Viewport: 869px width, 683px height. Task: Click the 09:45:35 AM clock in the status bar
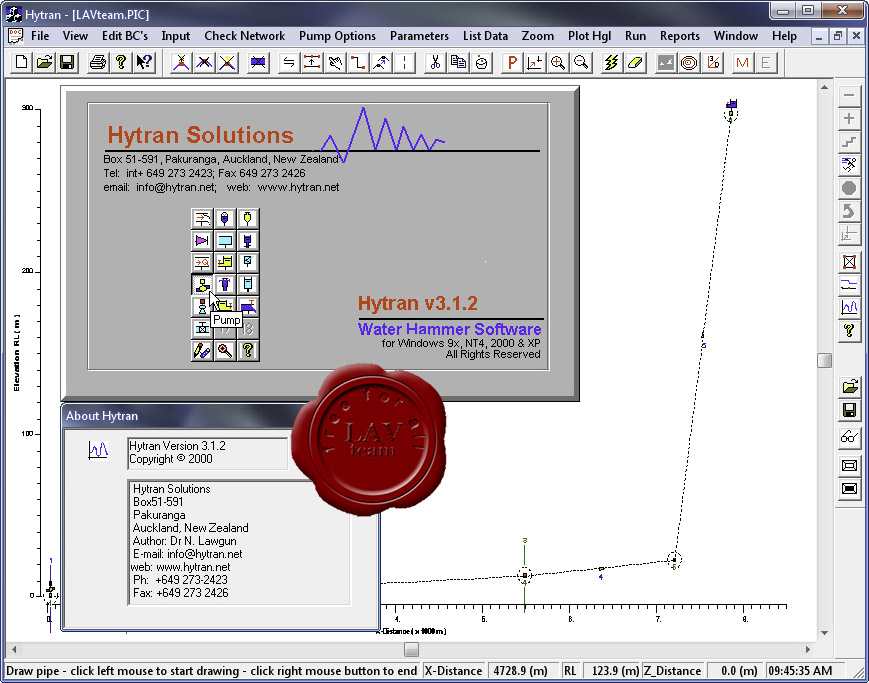pyautogui.click(x=801, y=671)
